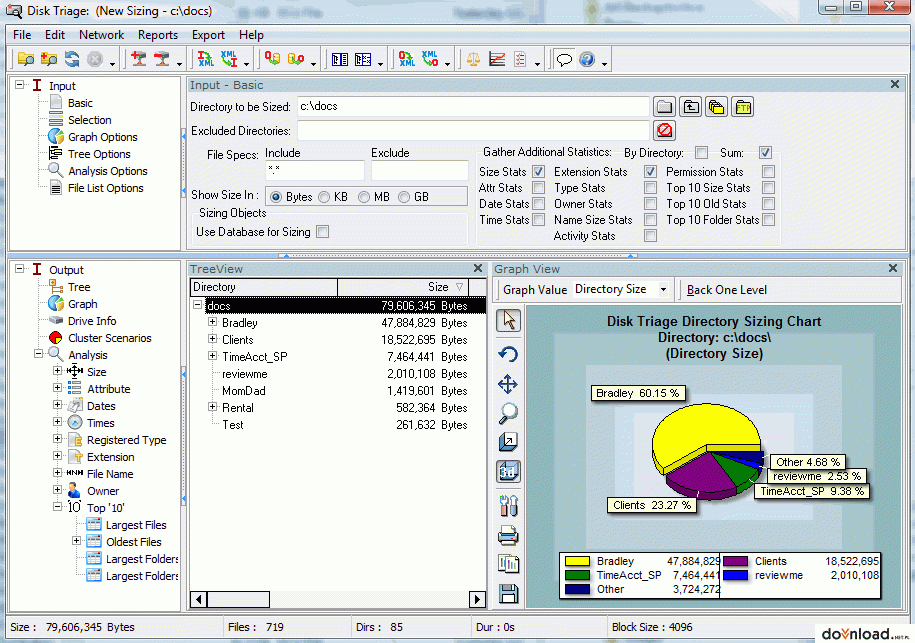The image size is (915, 643).
Task: Expand the Size analysis node
Action: tap(57, 371)
